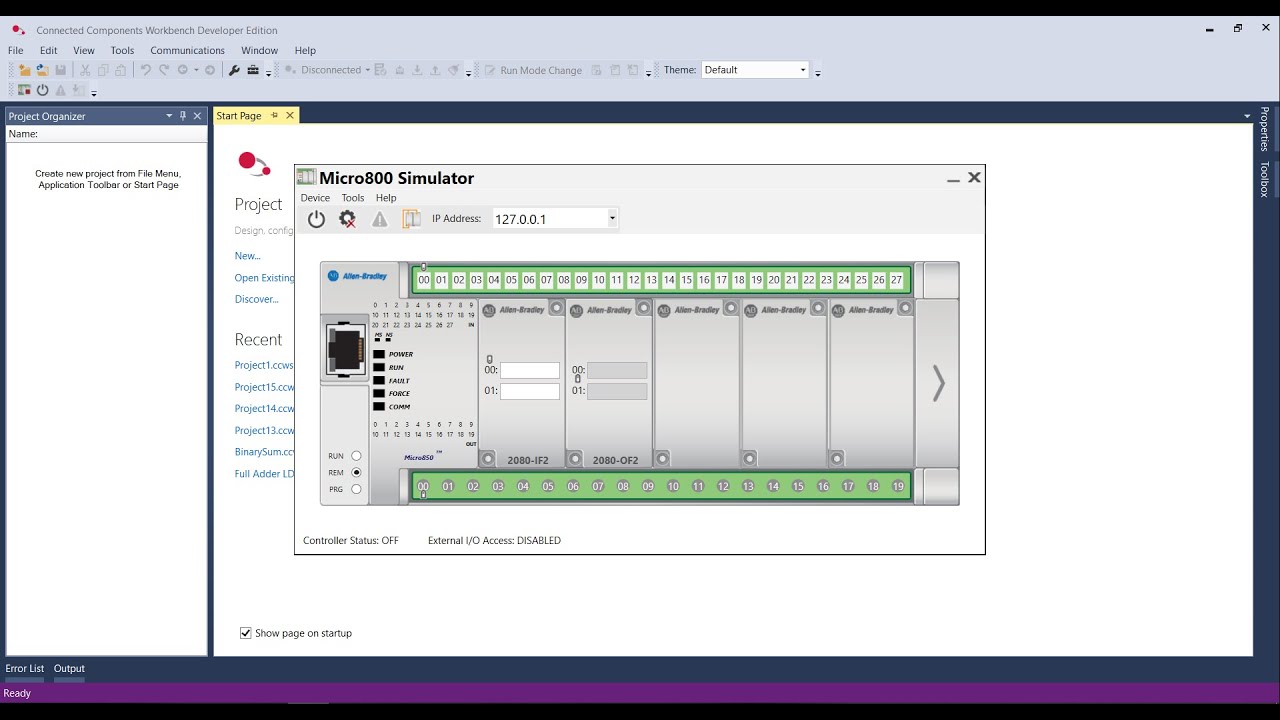
Task: Open the Edit menu
Action: point(48,50)
